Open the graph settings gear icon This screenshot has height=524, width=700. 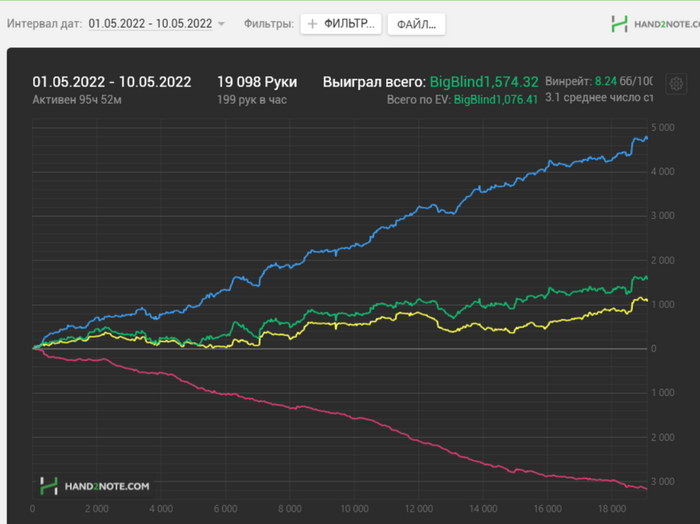click(x=676, y=84)
